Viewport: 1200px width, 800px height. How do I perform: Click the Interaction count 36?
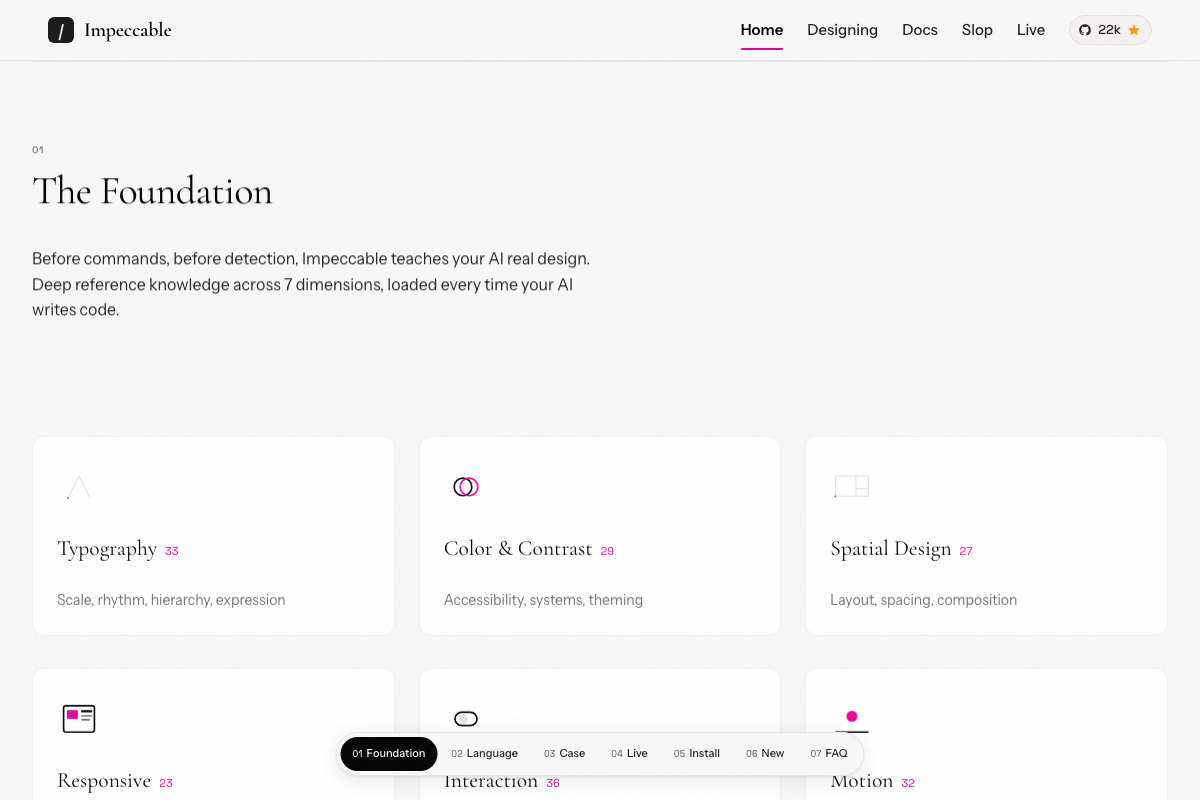coord(553,783)
